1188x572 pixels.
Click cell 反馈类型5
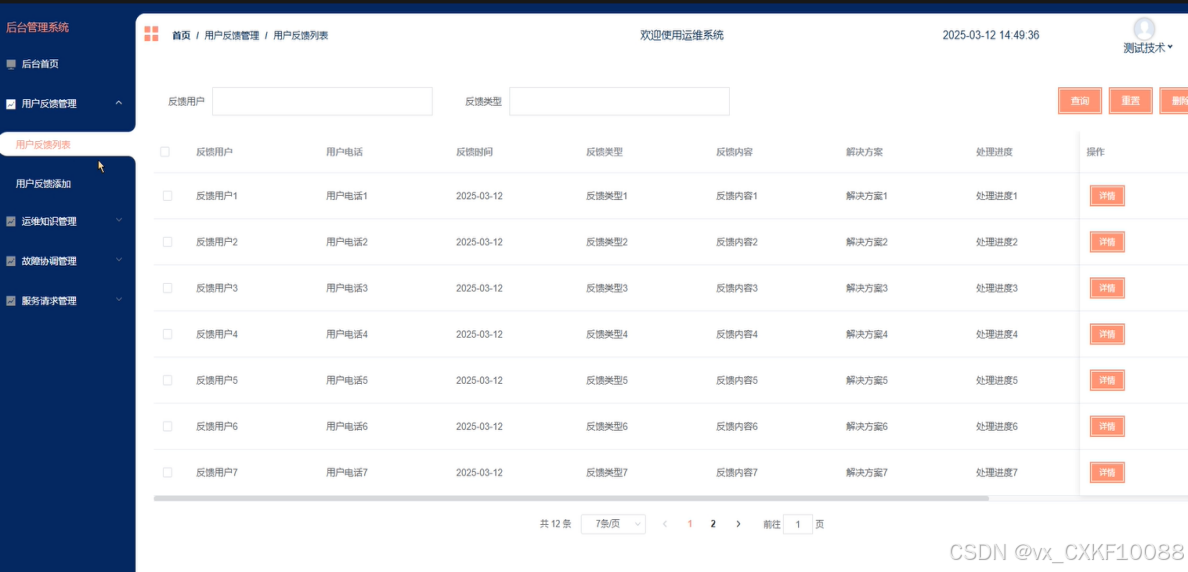pyautogui.click(x=607, y=380)
